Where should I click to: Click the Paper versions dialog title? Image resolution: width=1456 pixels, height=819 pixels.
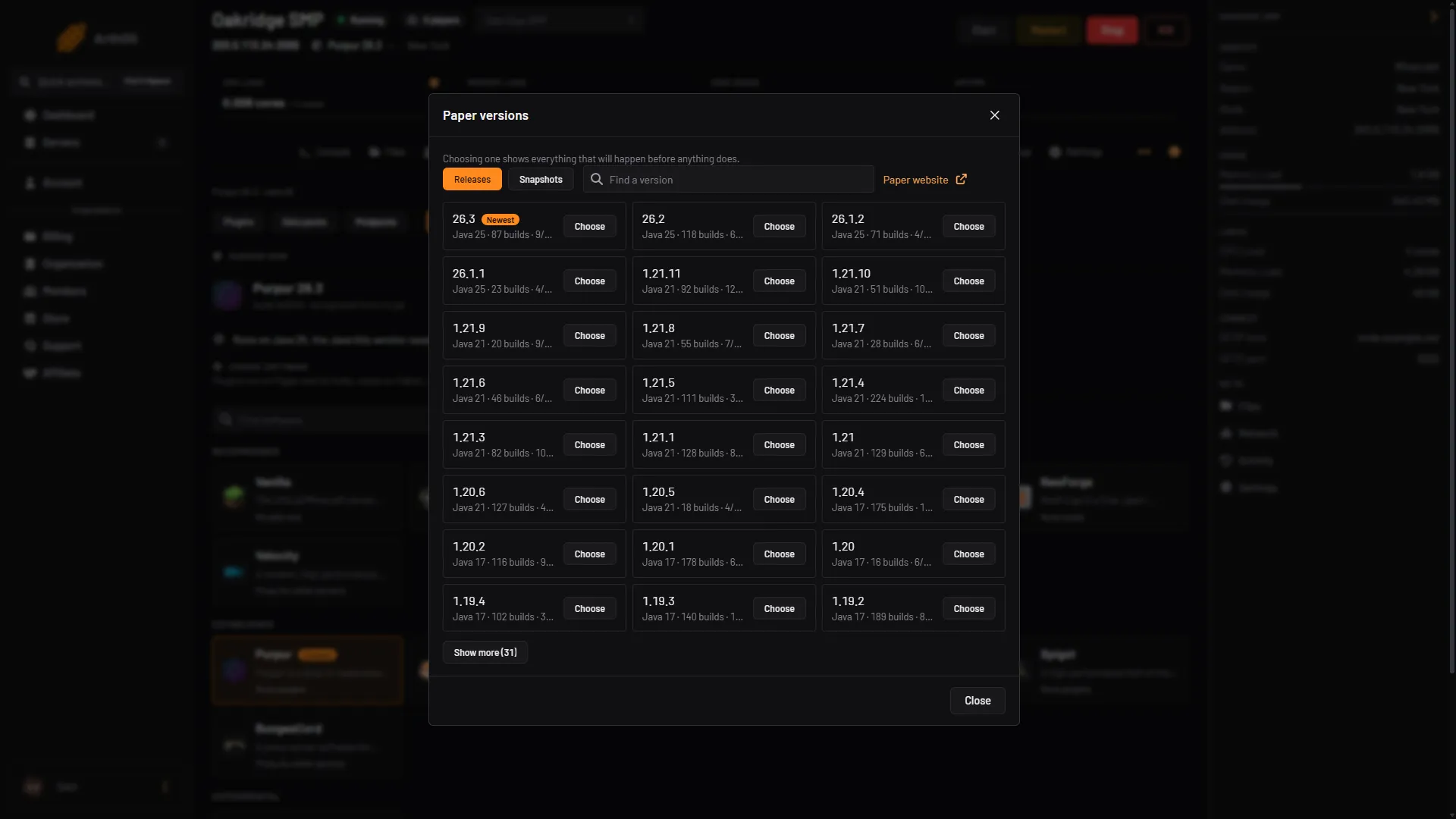[x=485, y=115]
